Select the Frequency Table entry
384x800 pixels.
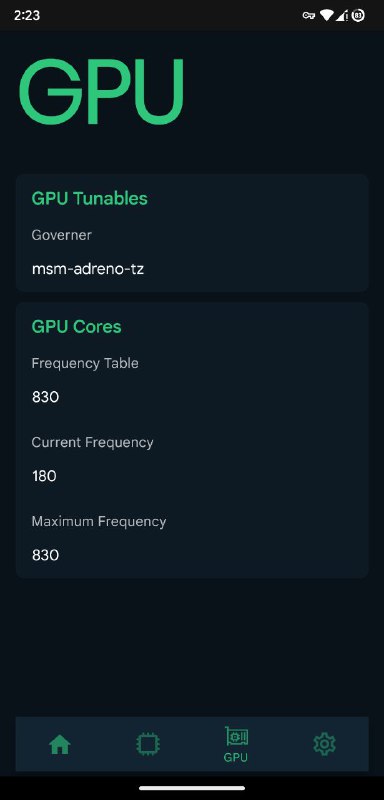(192, 380)
